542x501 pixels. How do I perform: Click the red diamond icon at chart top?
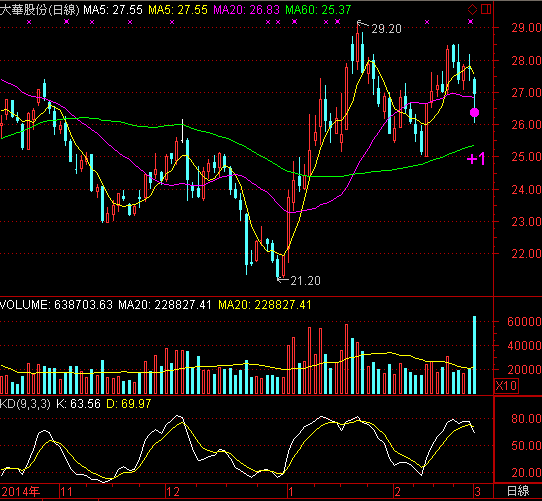473,9
